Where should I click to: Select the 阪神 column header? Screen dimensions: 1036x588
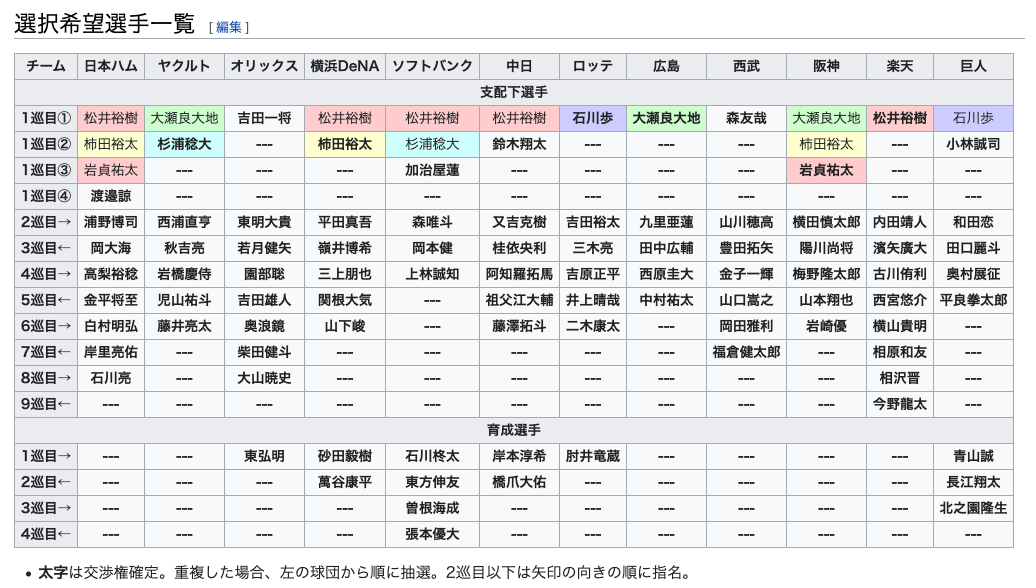(x=827, y=66)
